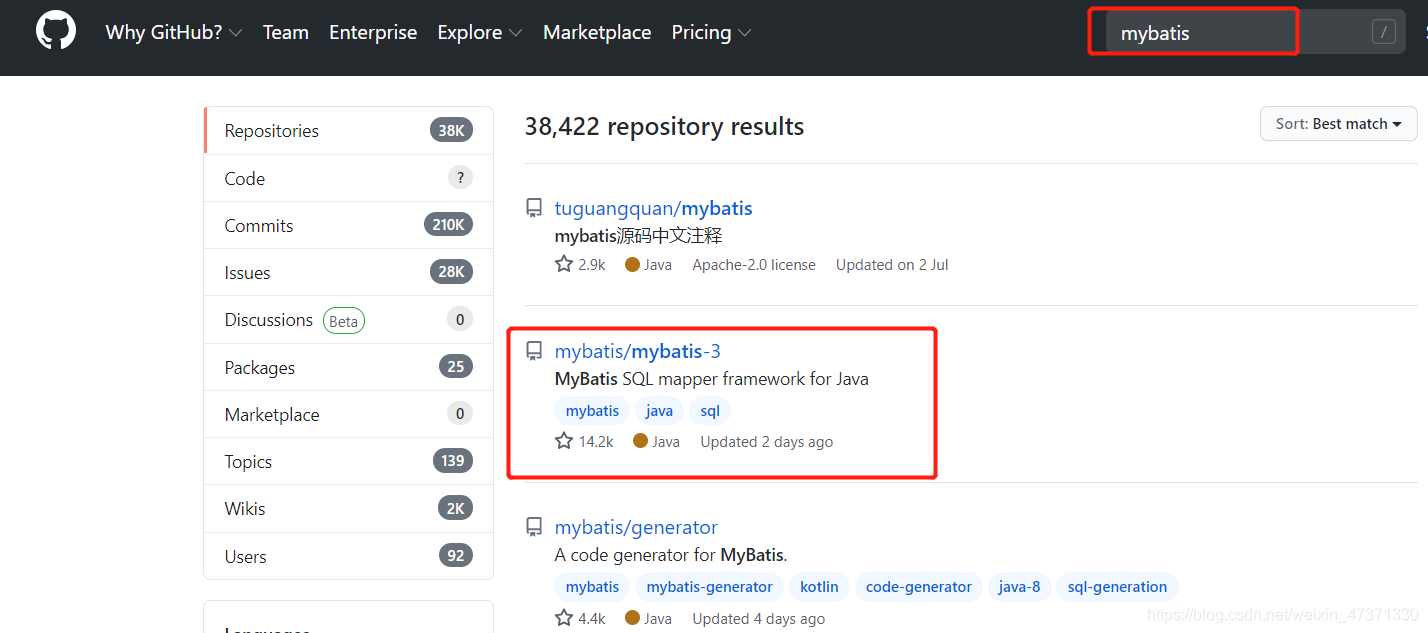Click the 38K Repositories count badge
Viewport: 1428px width, 633px height.
coord(451,131)
